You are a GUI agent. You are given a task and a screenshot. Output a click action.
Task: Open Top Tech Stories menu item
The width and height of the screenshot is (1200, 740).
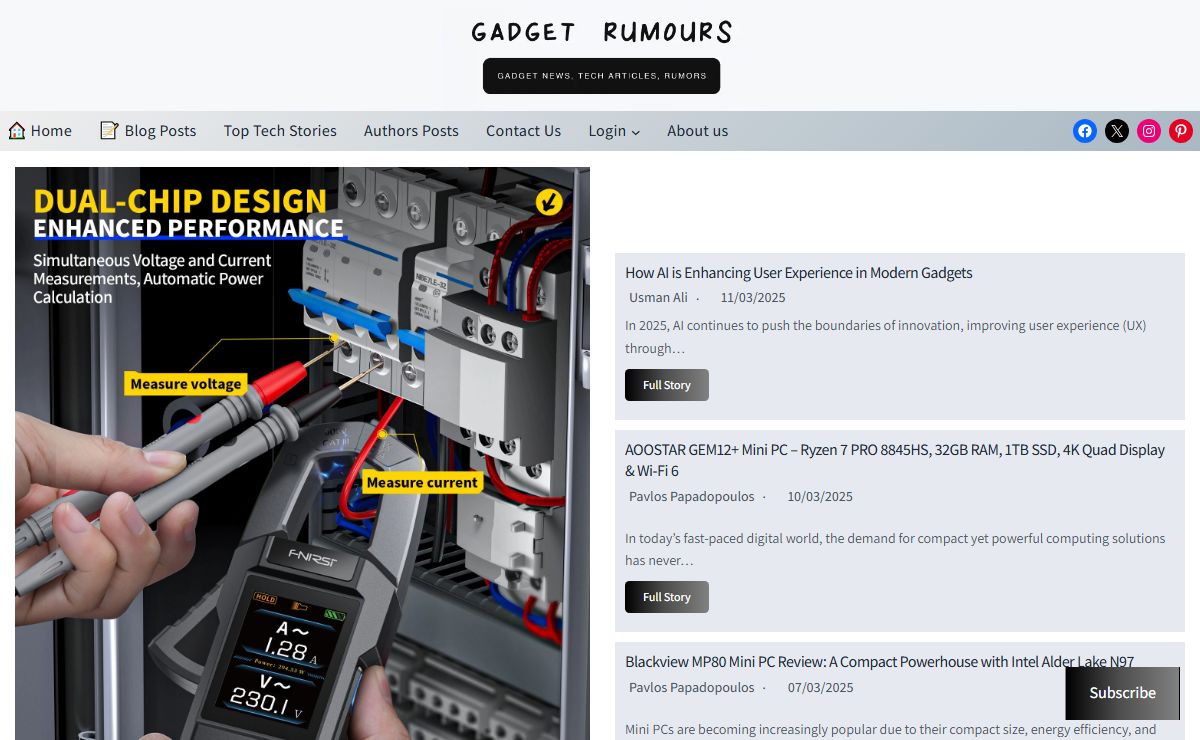(x=280, y=131)
